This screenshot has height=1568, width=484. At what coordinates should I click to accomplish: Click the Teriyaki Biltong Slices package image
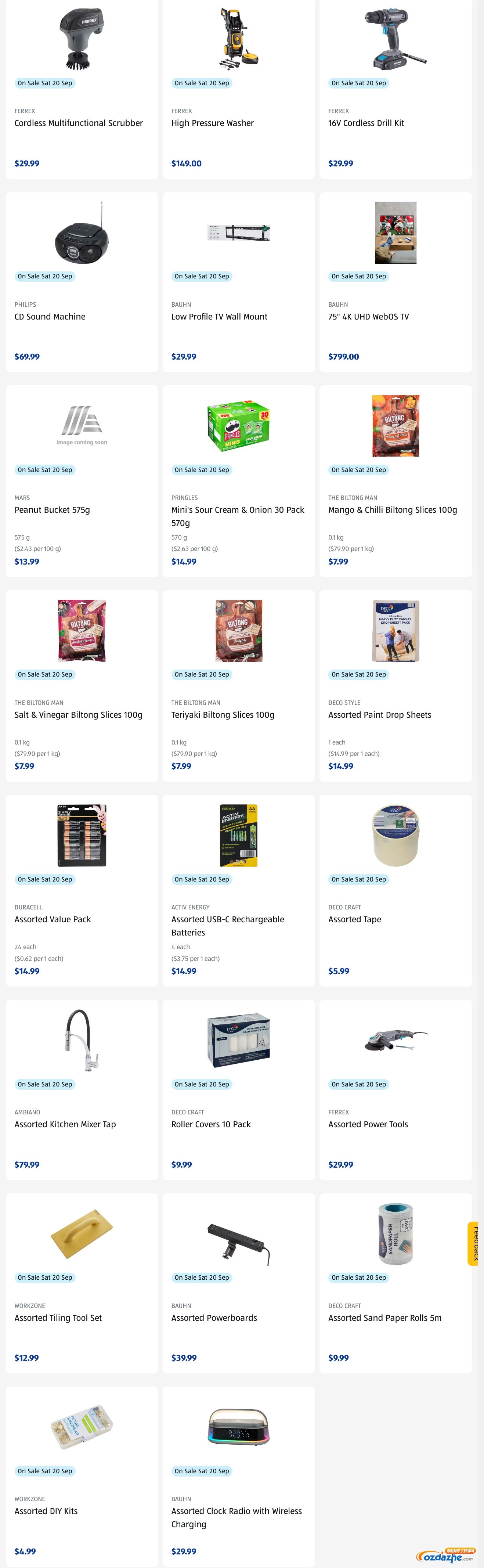click(239, 631)
